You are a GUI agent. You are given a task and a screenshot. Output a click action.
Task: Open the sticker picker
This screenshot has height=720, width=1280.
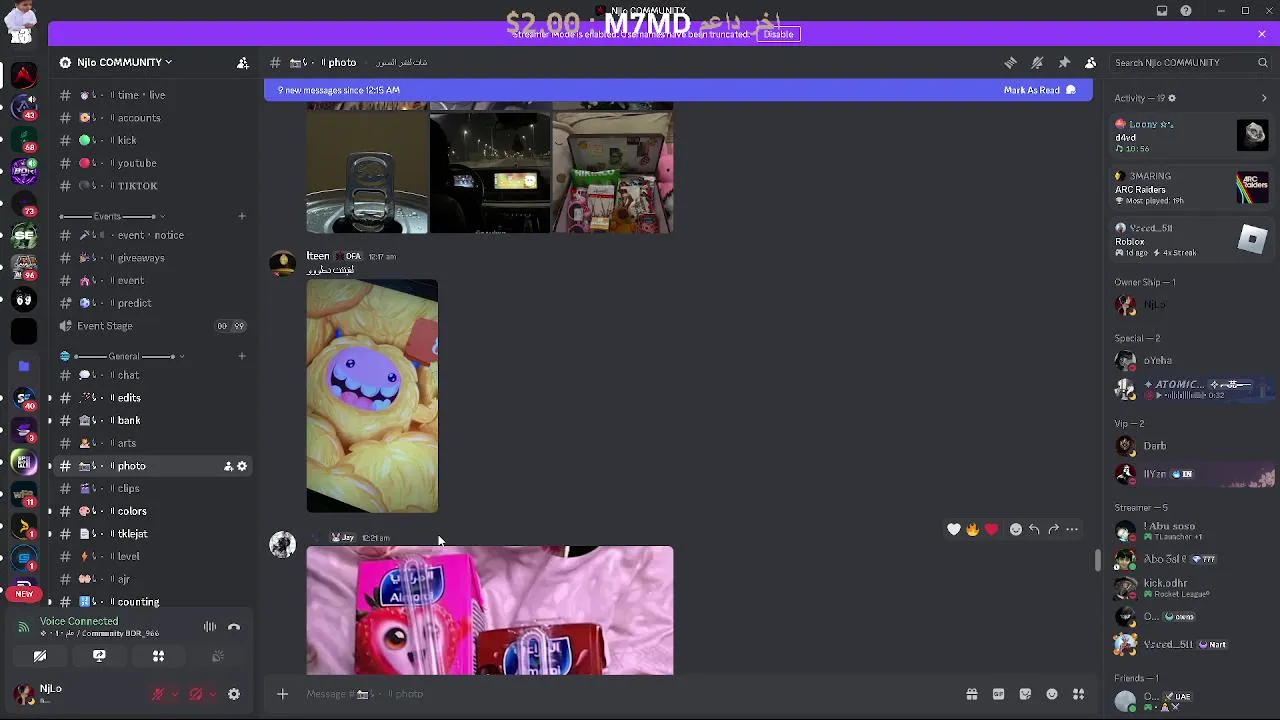coord(1025,694)
